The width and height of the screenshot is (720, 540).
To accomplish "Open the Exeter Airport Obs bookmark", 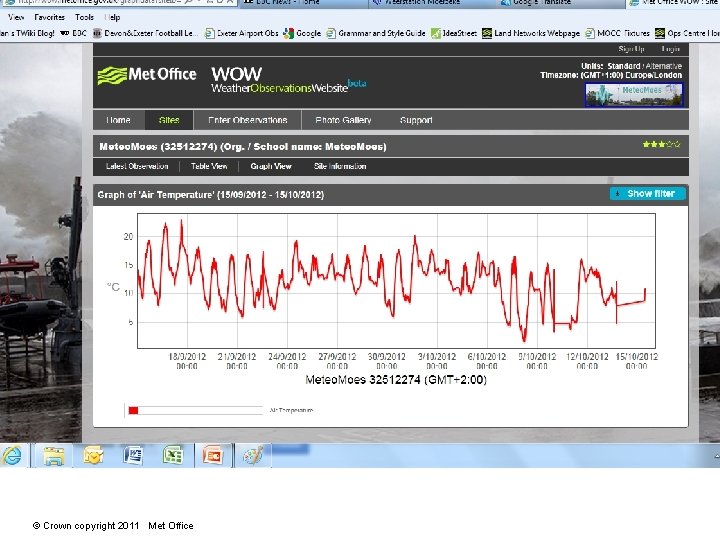I will click(242, 33).
